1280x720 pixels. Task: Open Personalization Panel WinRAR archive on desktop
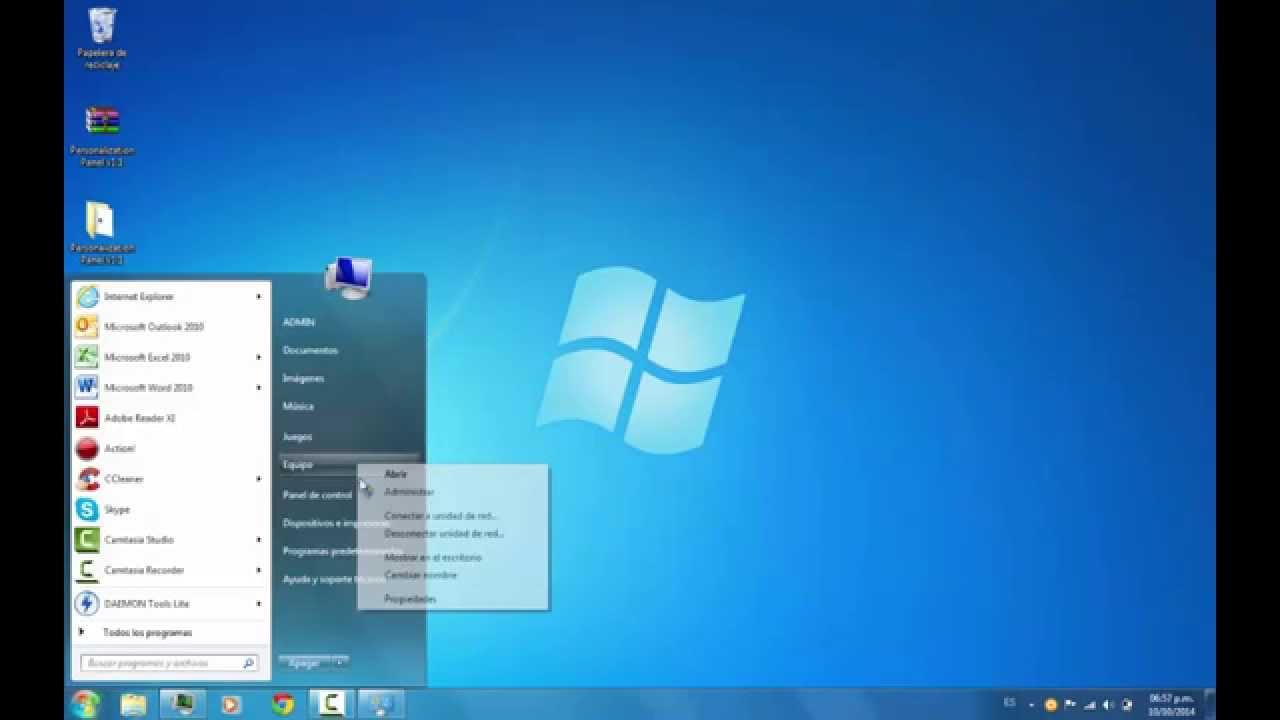102,135
